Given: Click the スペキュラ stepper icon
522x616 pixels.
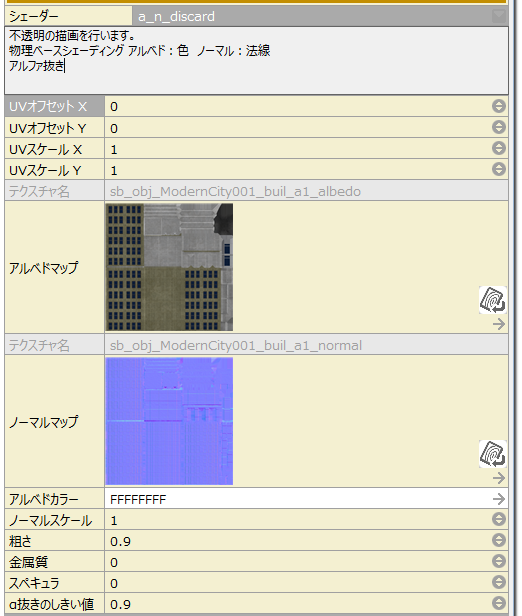Looking at the screenshot, I should pyautogui.click(x=499, y=582).
